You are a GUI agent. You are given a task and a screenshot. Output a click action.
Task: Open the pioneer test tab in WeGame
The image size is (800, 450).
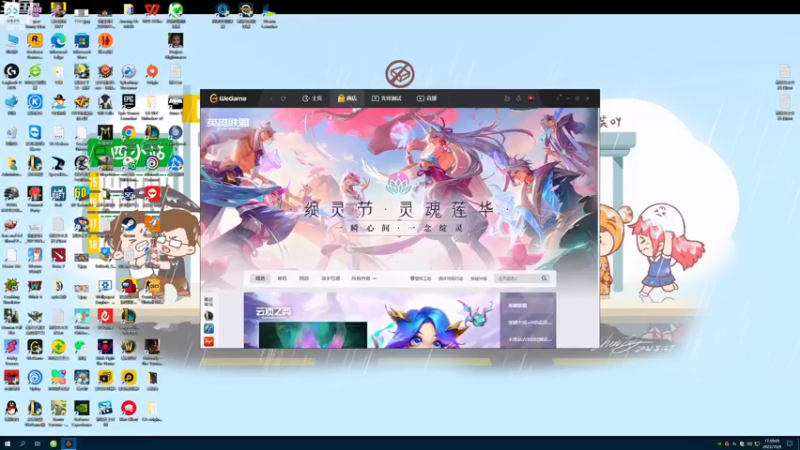point(386,98)
